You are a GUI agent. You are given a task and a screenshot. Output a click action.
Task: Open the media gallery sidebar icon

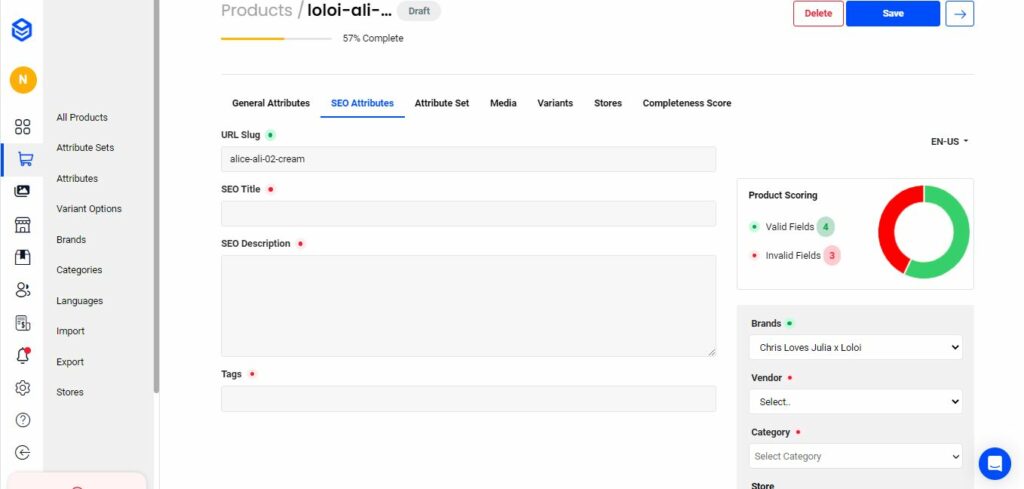click(x=22, y=191)
